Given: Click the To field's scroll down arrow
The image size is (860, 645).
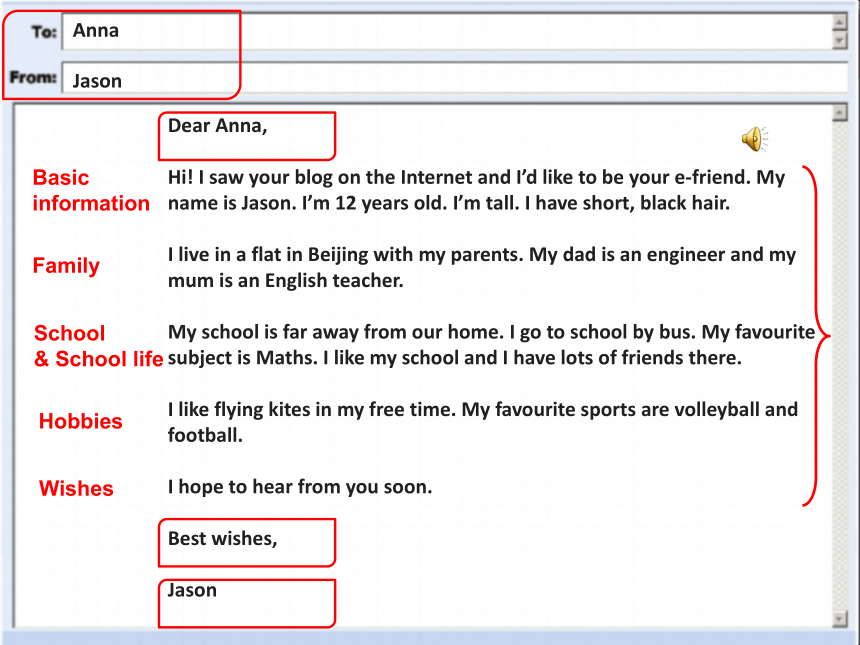Looking at the screenshot, I should (x=840, y=41).
